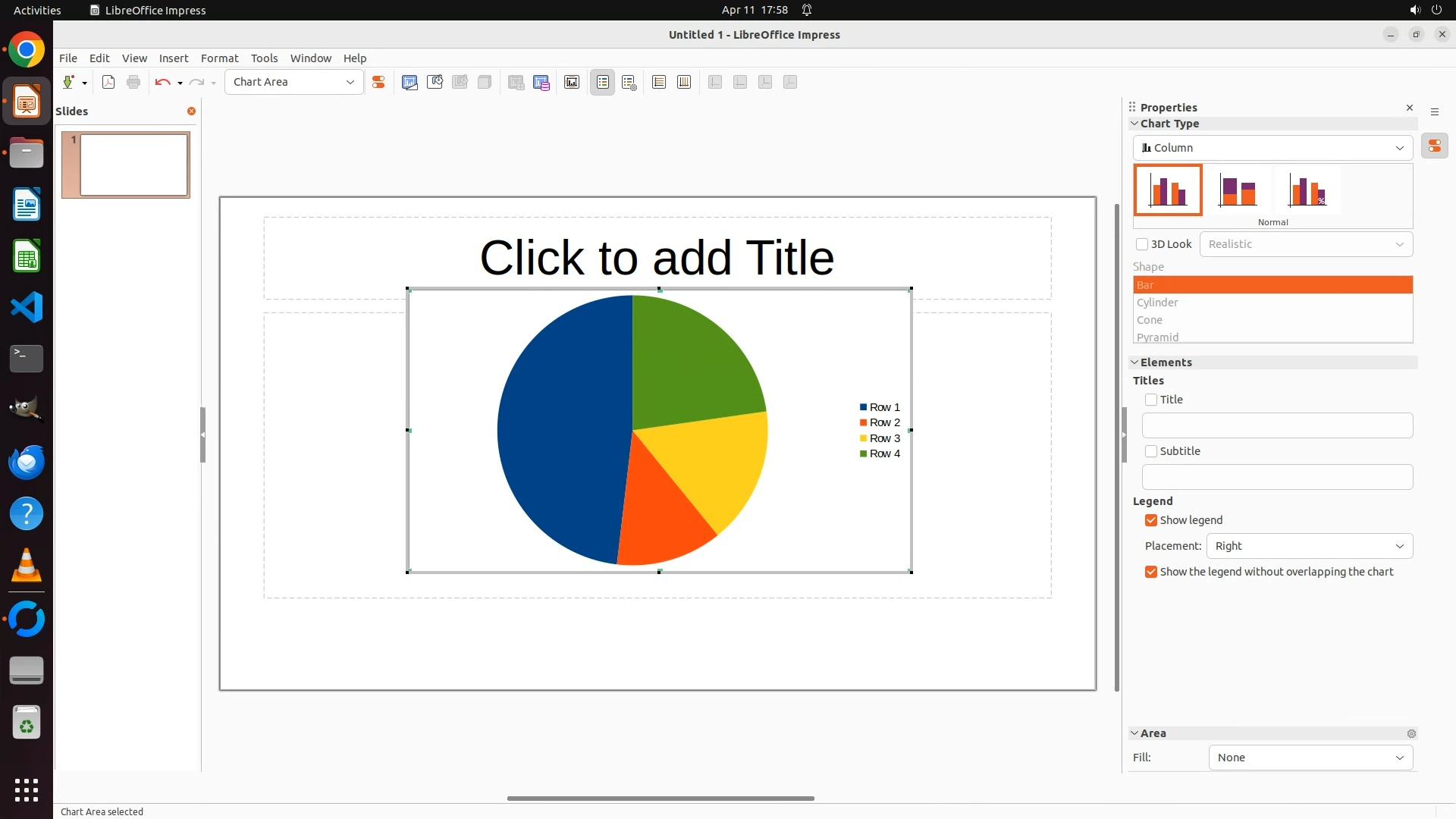Image resolution: width=1456 pixels, height=819 pixels.
Task: Collapse the Elements section header
Action: click(1166, 362)
